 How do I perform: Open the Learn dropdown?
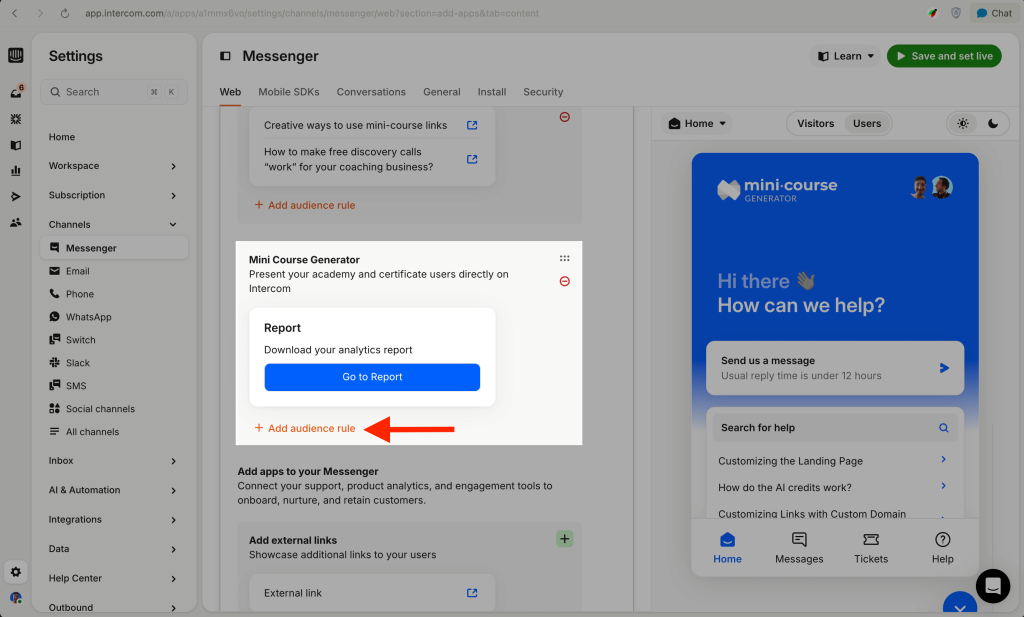tap(846, 56)
